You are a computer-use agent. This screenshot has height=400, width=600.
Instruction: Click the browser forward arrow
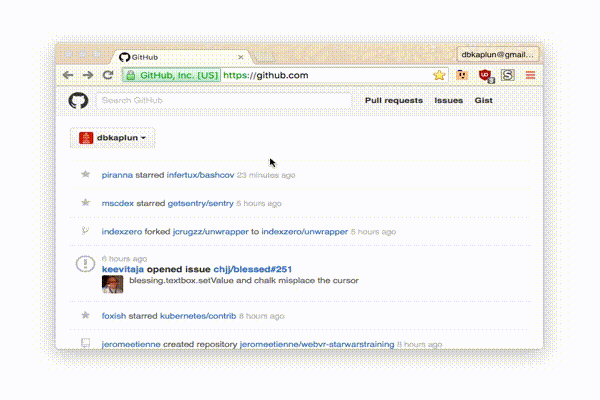click(x=88, y=75)
